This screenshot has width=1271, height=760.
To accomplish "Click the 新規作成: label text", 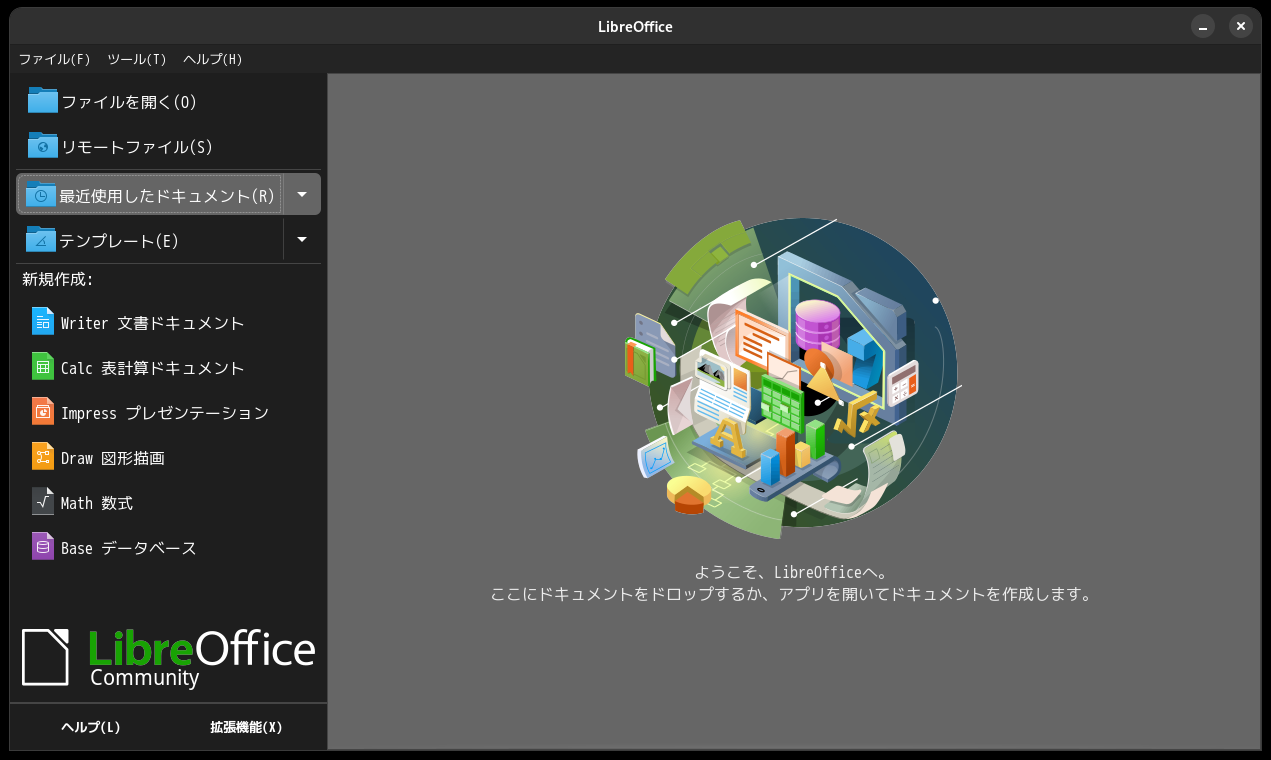I will tap(58, 279).
